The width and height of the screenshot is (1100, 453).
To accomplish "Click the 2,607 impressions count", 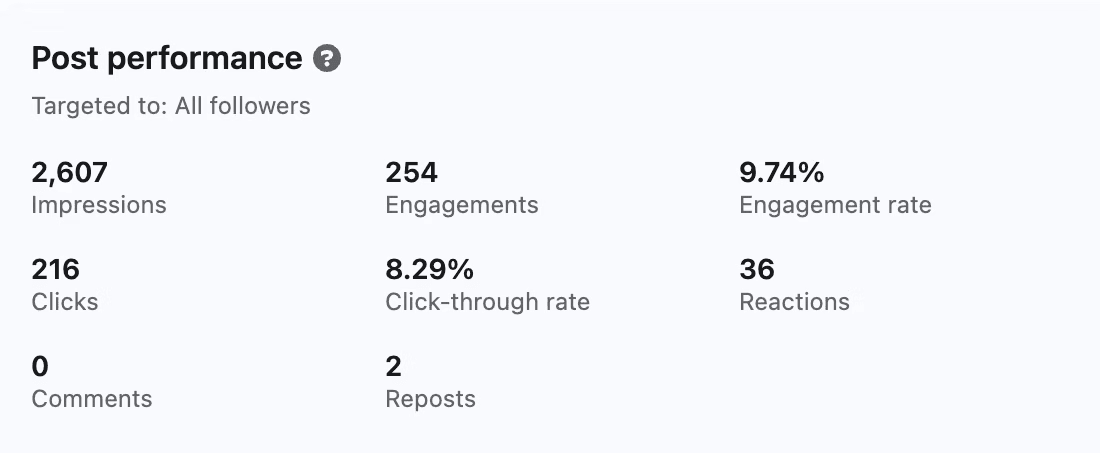I will tap(69, 173).
